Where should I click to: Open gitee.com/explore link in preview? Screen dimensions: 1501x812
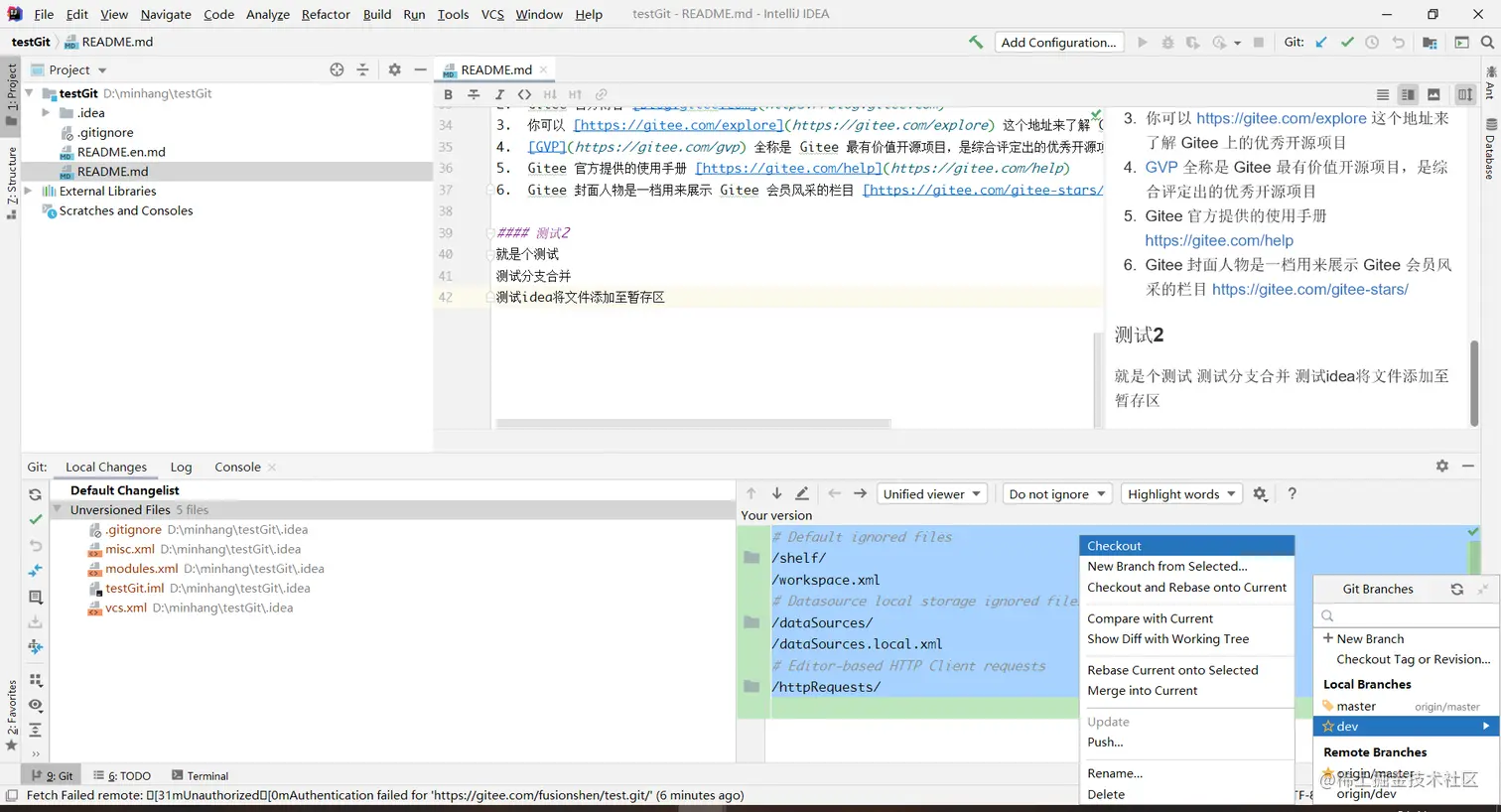[x=1282, y=118]
